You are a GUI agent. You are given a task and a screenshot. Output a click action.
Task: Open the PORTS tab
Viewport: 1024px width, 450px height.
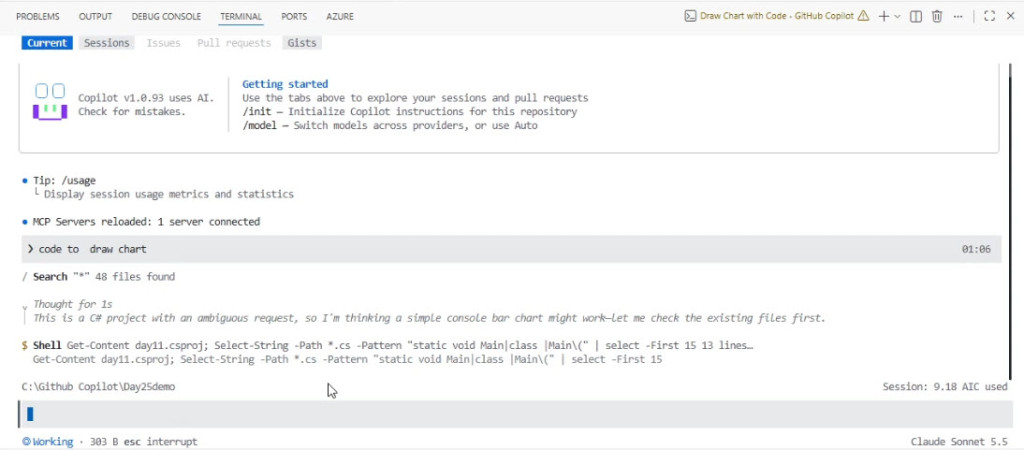pos(294,16)
